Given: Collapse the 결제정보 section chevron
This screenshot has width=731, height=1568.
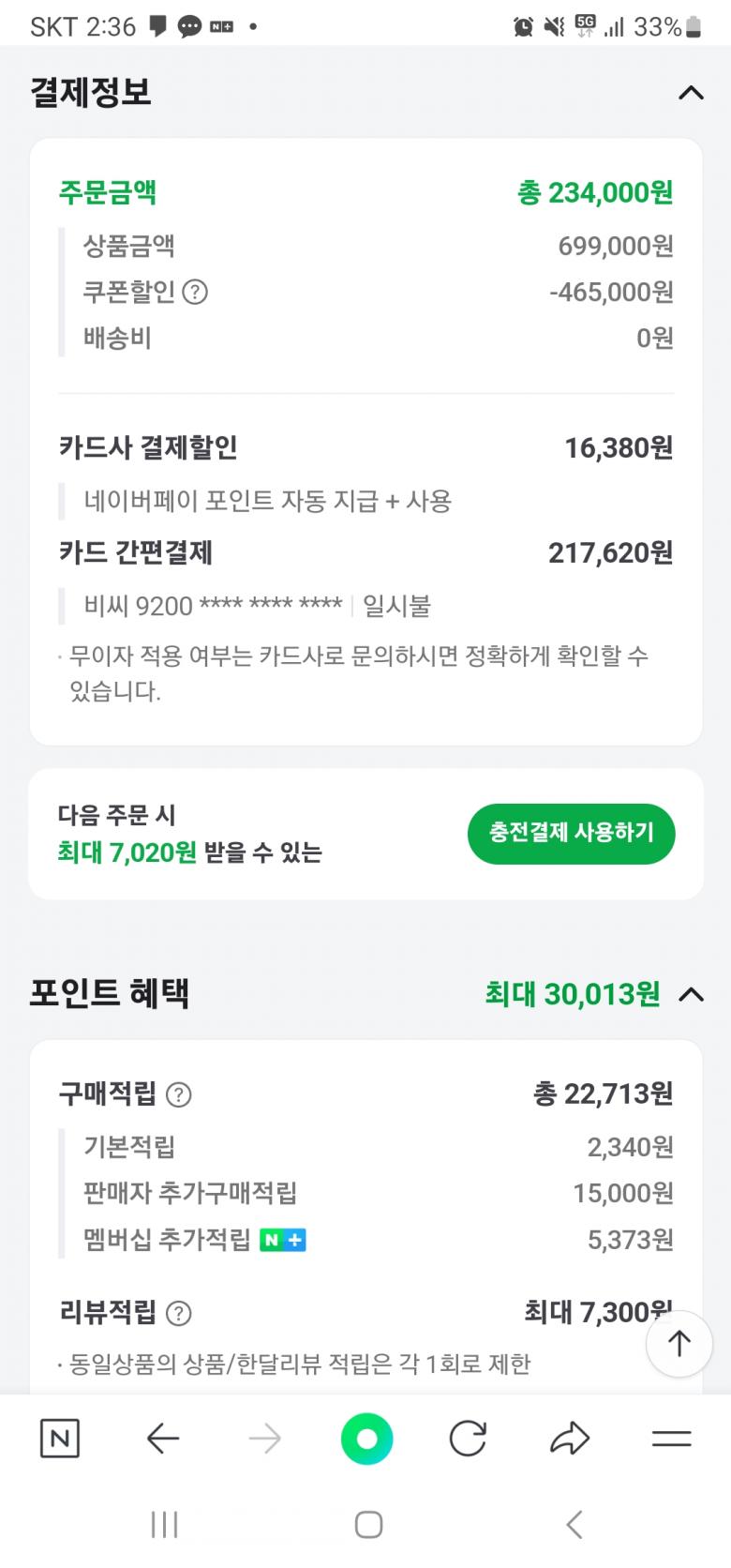Looking at the screenshot, I should pyautogui.click(x=691, y=92).
